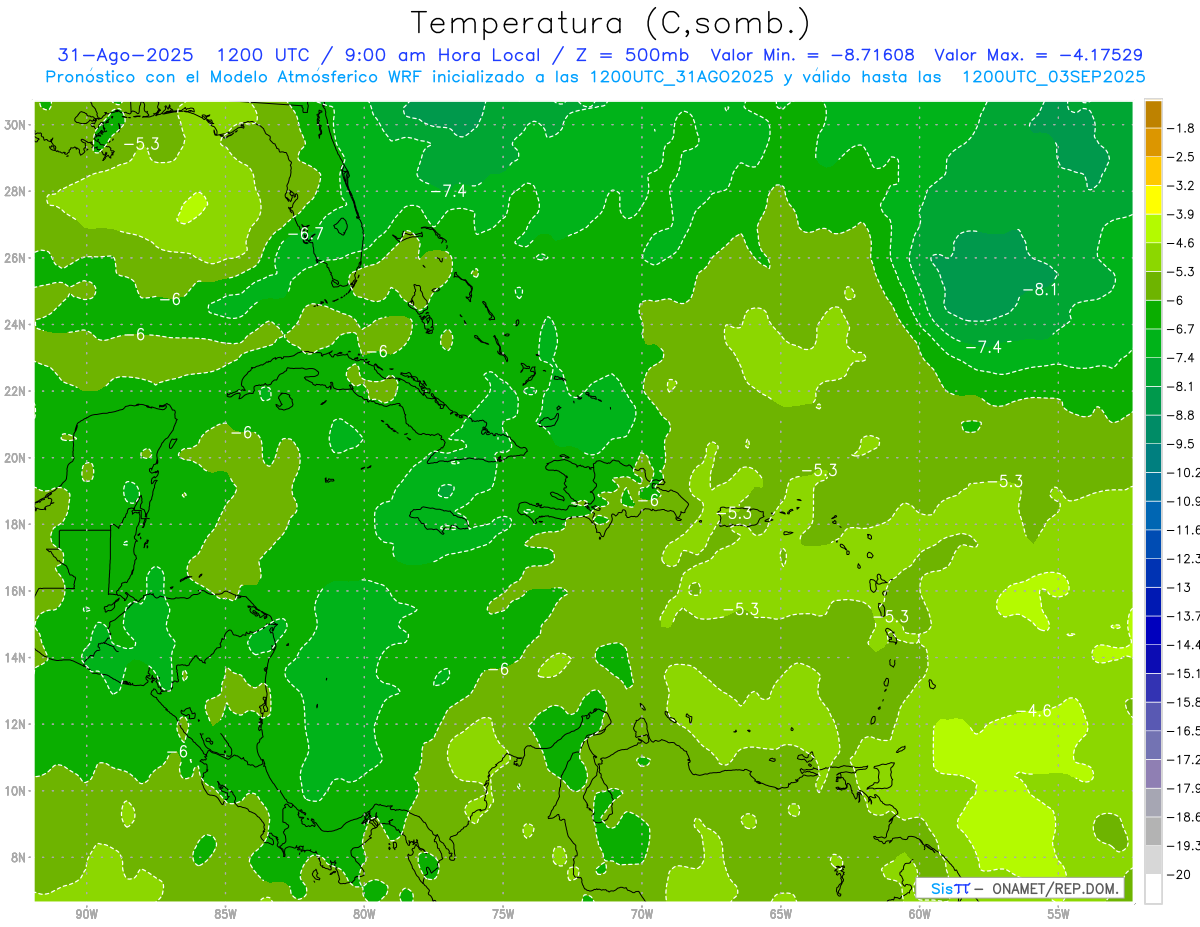The height and width of the screenshot is (927, 1200).
Task: Click the "-2.5" colorbar label
Action: coord(1182,157)
